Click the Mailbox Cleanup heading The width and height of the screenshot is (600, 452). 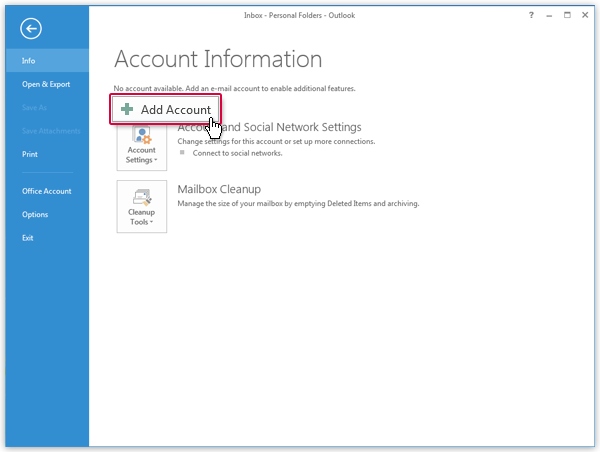tap(219, 189)
